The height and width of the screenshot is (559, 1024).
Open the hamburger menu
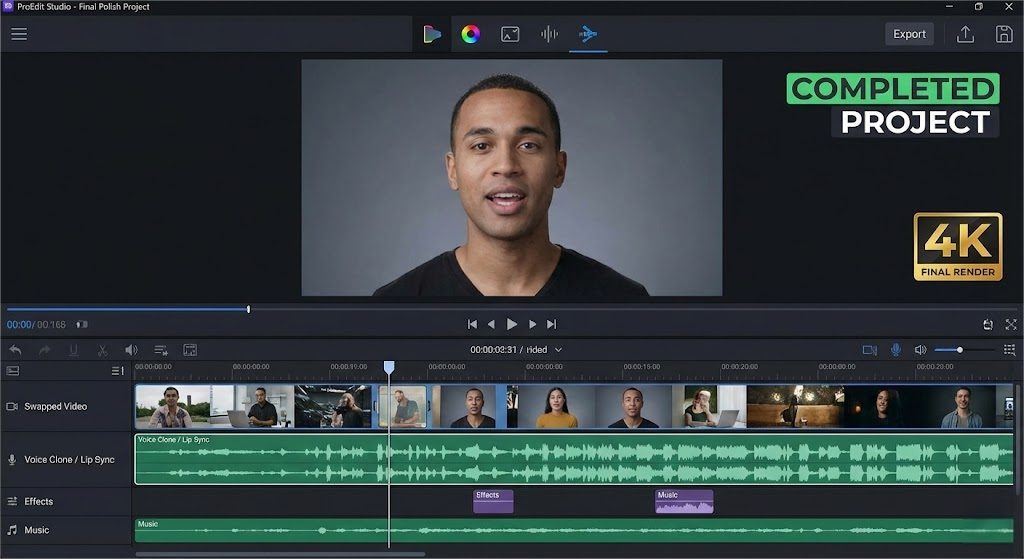pyautogui.click(x=19, y=34)
